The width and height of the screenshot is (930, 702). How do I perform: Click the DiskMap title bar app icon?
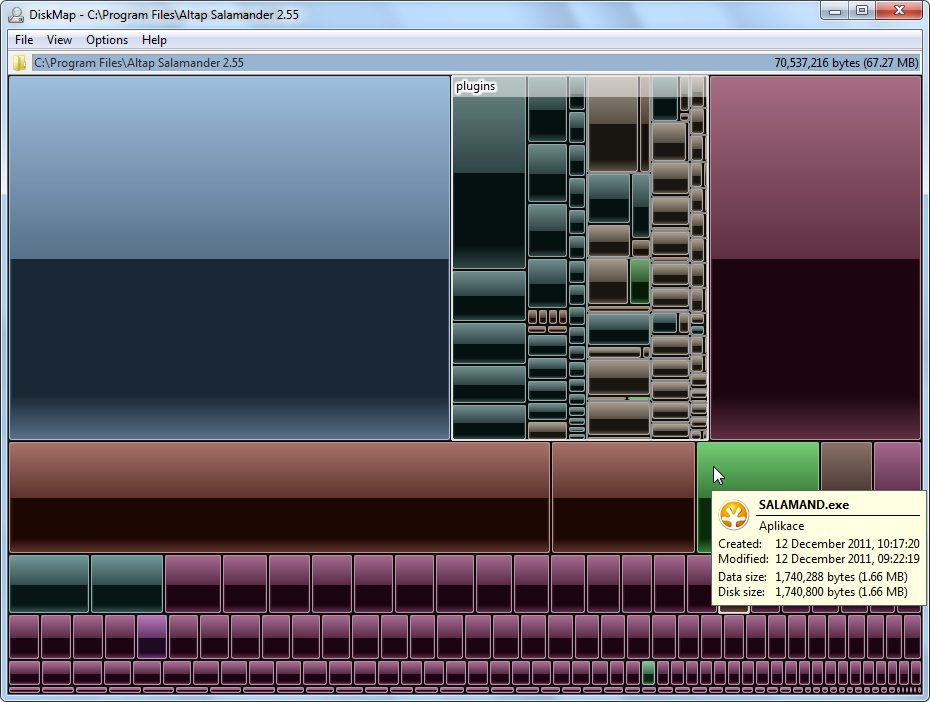(15, 14)
